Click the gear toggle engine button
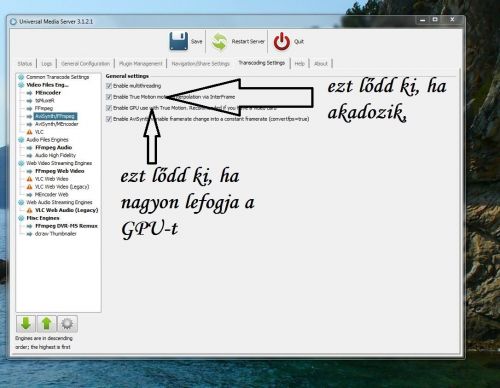This screenshot has height=388, width=500. [x=67, y=324]
